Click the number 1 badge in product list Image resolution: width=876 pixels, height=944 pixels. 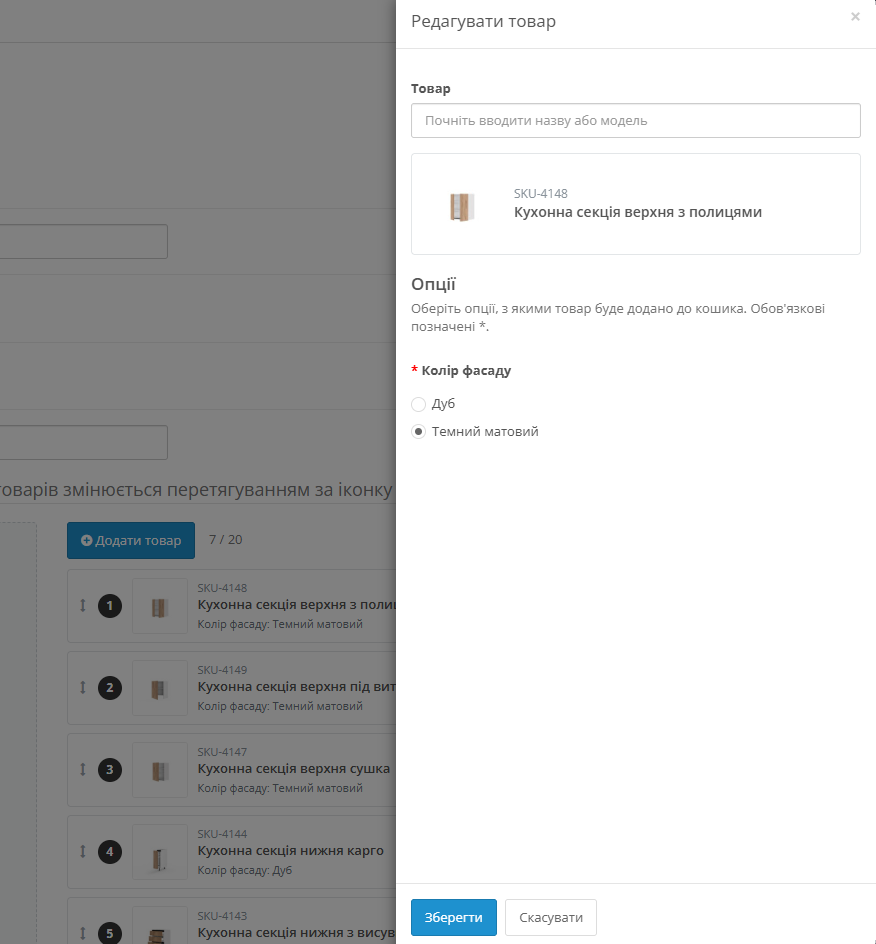(x=110, y=606)
